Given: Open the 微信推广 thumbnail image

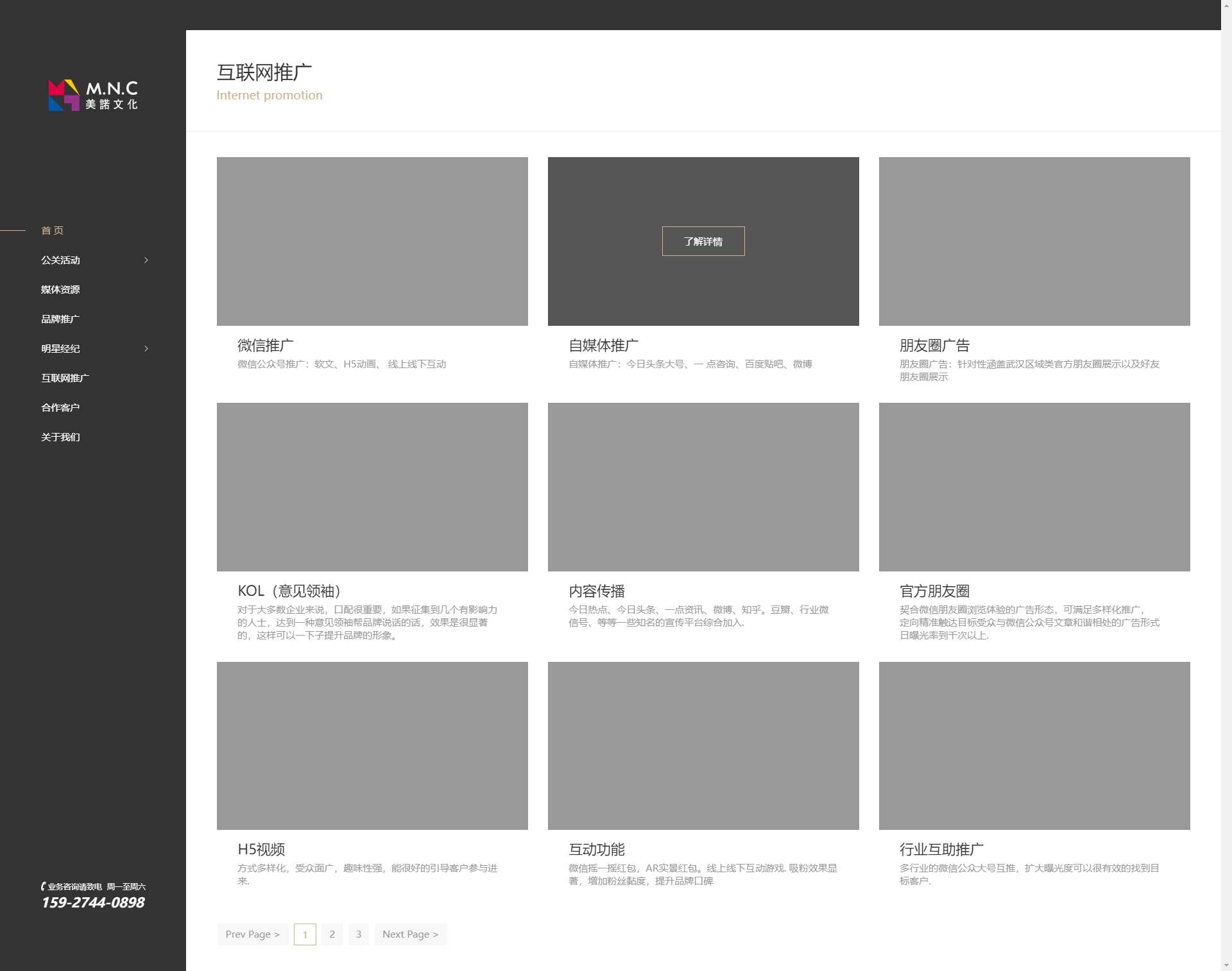Looking at the screenshot, I should pos(372,241).
